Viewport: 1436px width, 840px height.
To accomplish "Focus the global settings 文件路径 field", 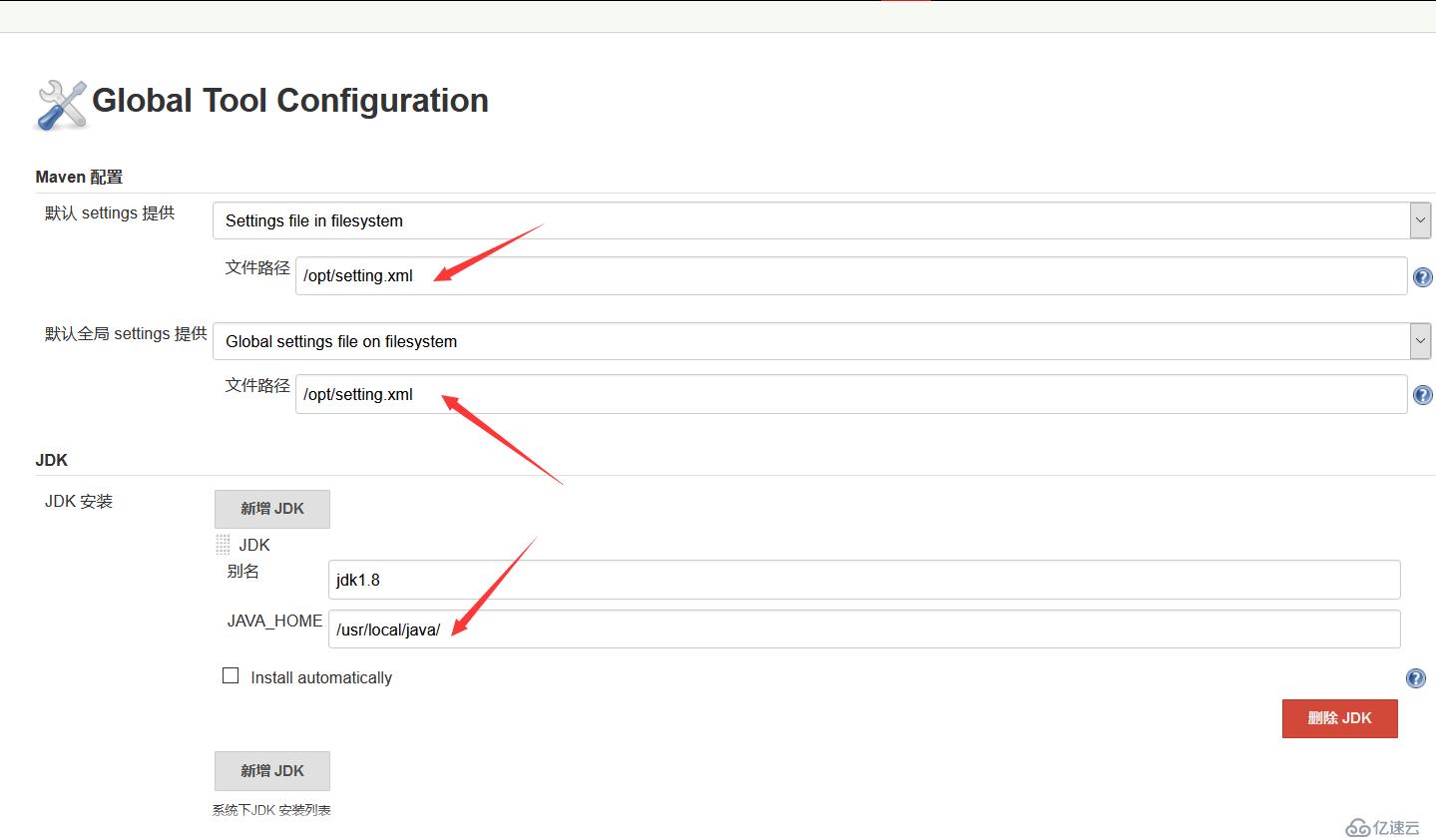I will click(851, 394).
